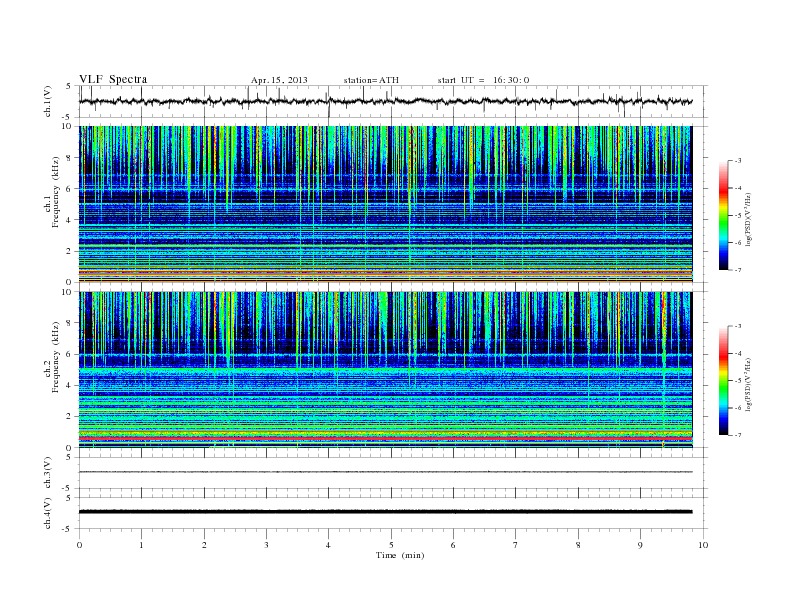Image resolution: width=792 pixels, height=612 pixels.
Task: Click the thick ch.4 waveform trace
Action: tap(385, 512)
